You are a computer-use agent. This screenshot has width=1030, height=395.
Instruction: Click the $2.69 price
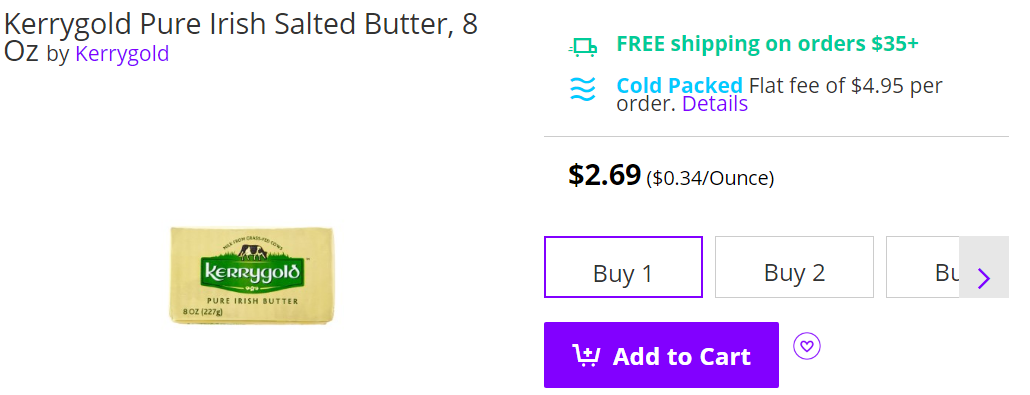click(x=604, y=174)
